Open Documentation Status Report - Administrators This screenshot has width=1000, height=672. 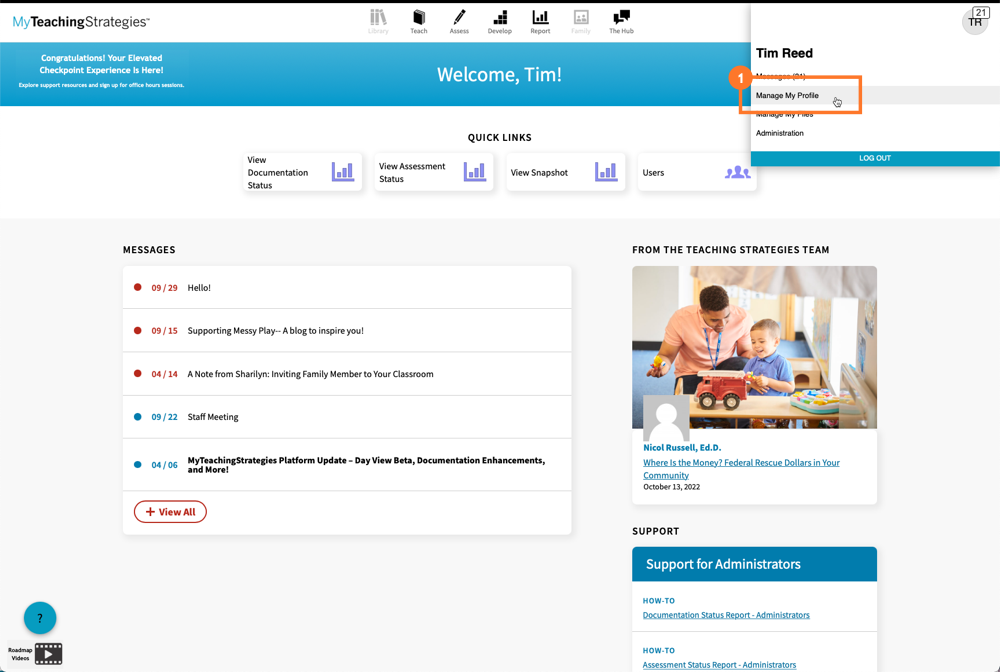coord(725,615)
